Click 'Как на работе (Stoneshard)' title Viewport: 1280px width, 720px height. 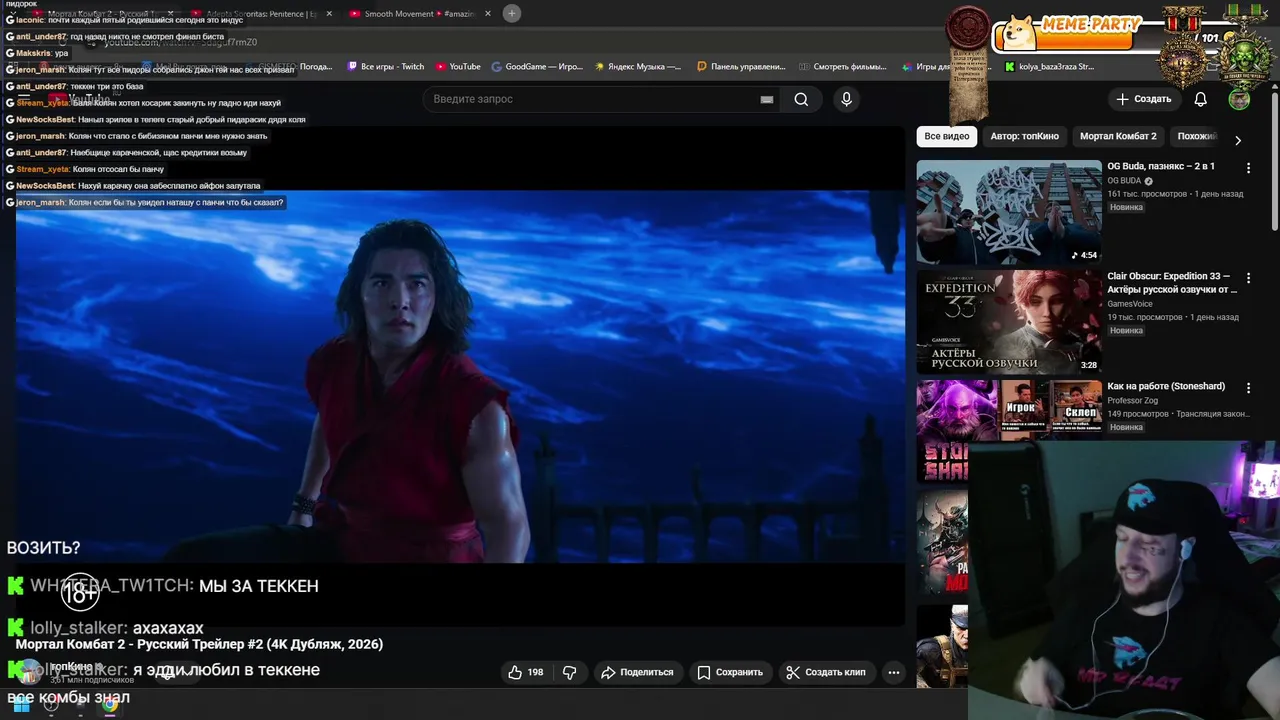click(1166, 386)
